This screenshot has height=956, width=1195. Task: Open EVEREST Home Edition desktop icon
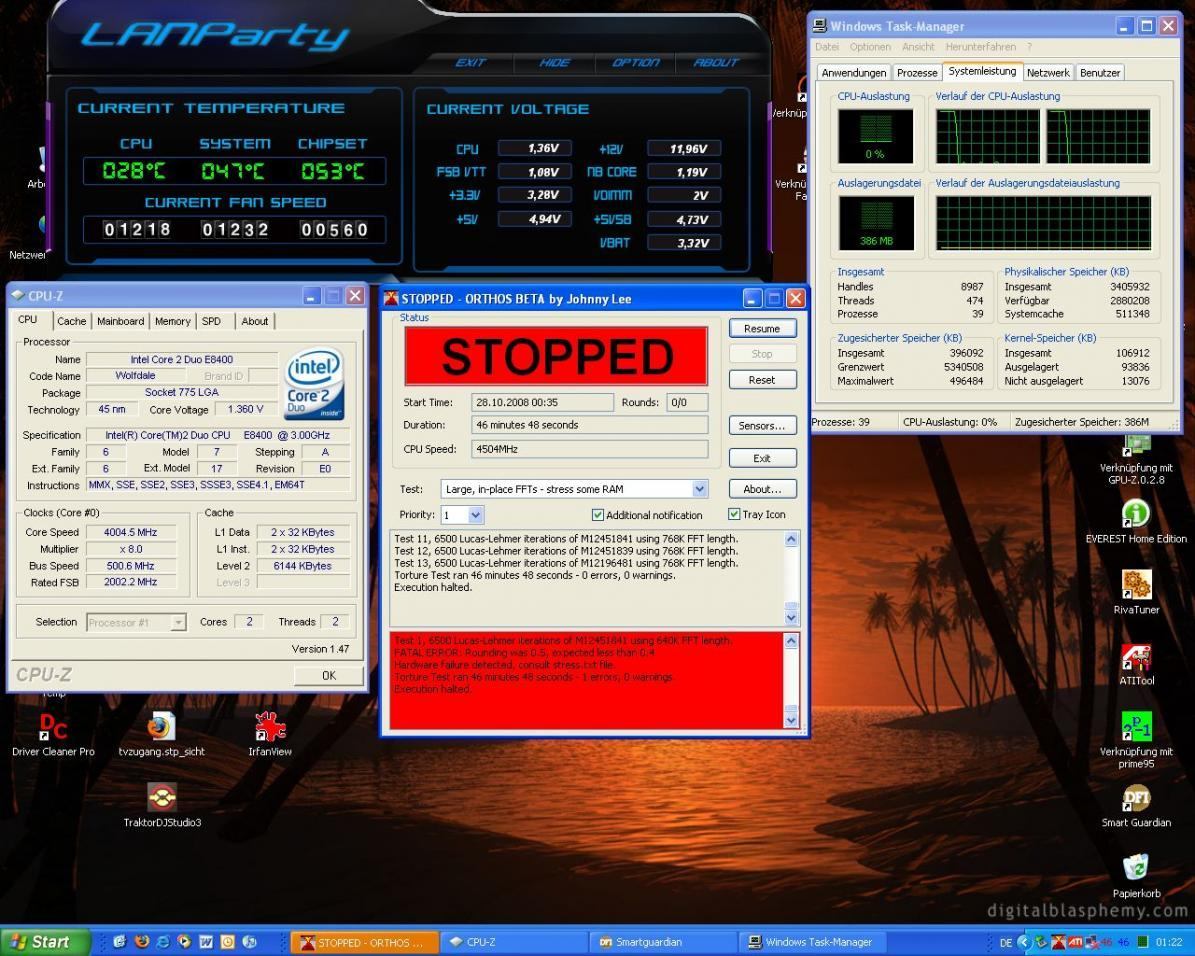click(x=1136, y=521)
